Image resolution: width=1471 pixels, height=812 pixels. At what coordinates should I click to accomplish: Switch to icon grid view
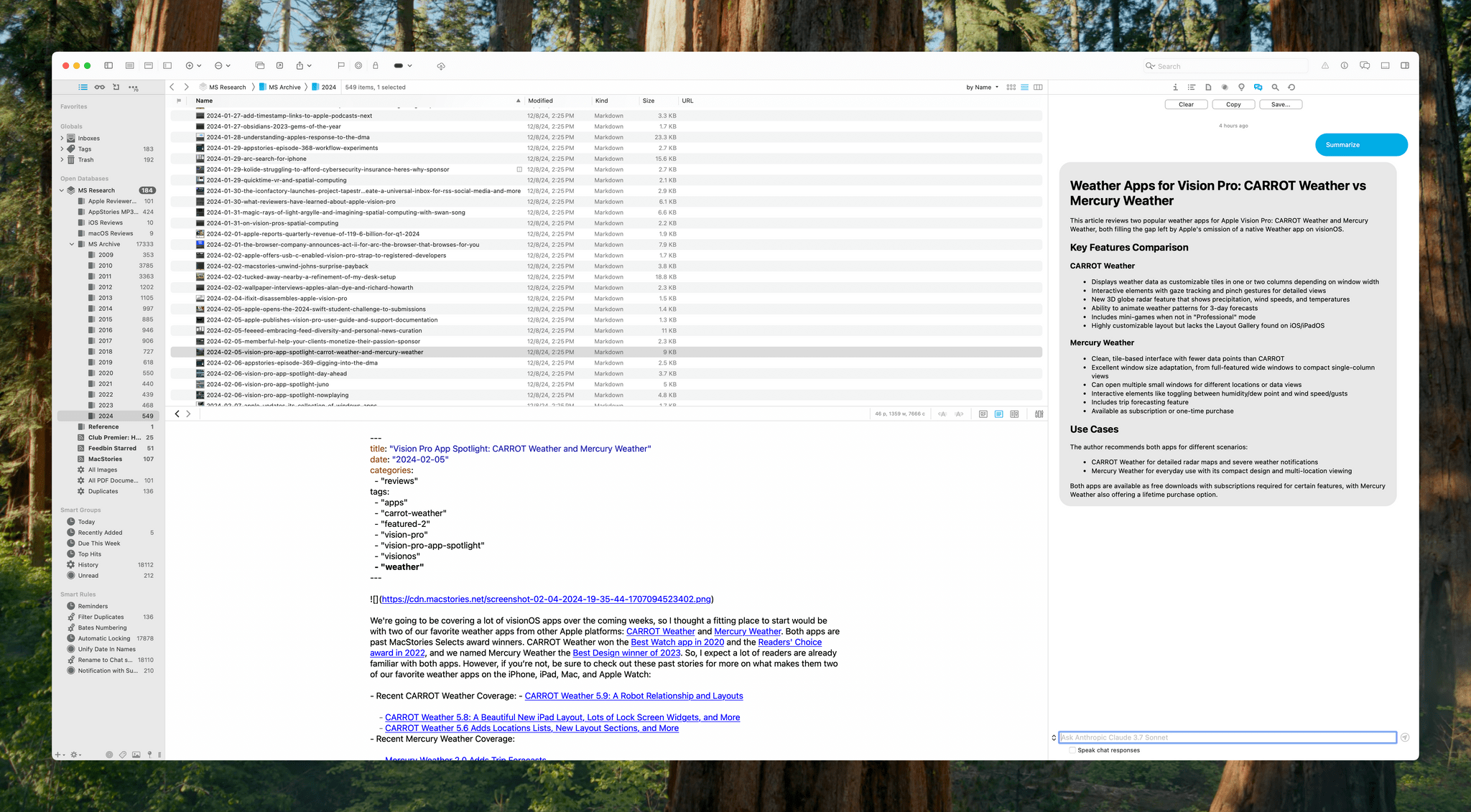(1011, 87)
